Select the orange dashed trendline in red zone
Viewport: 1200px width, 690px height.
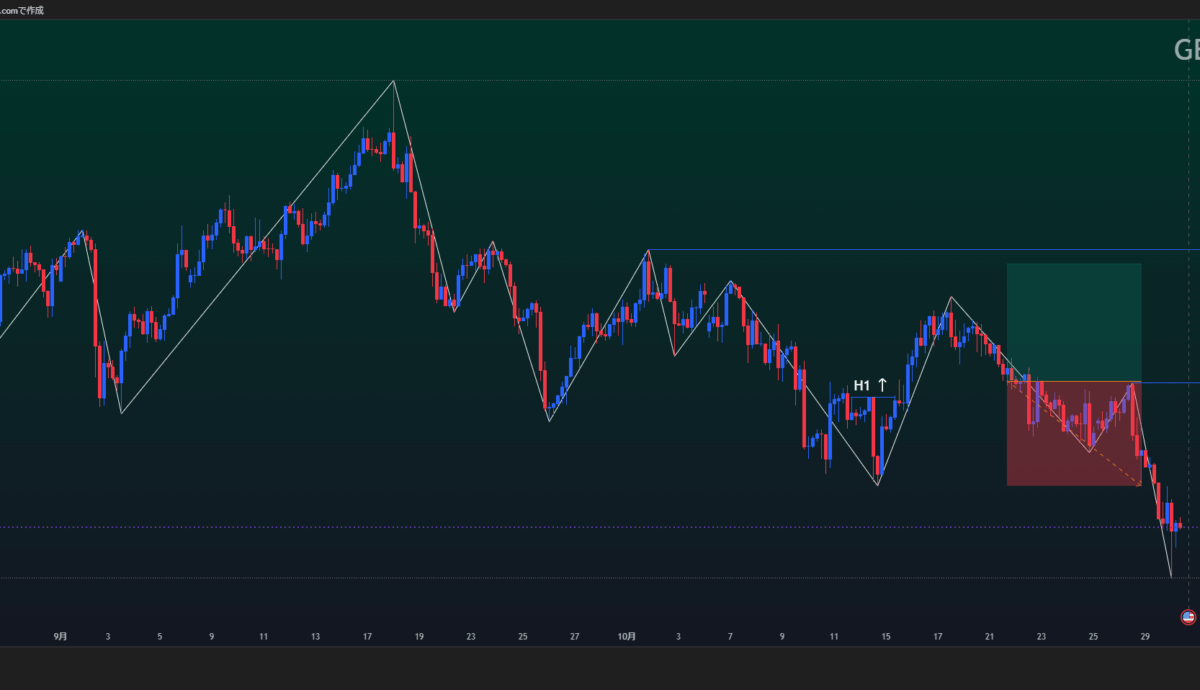(x=1100, y=456)
